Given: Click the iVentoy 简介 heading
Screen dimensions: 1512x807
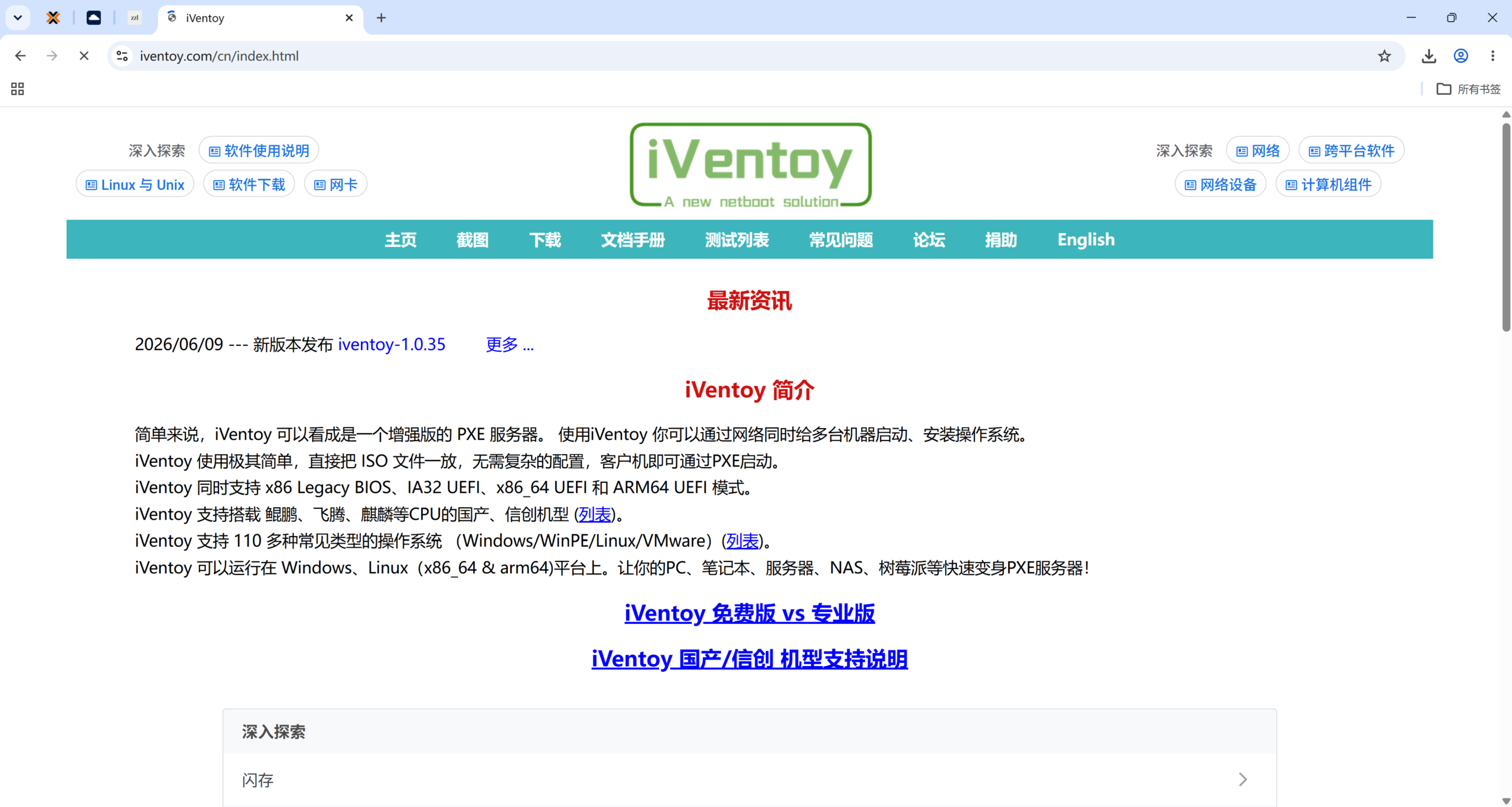Looking at the screenshot, I should point(750,390).
